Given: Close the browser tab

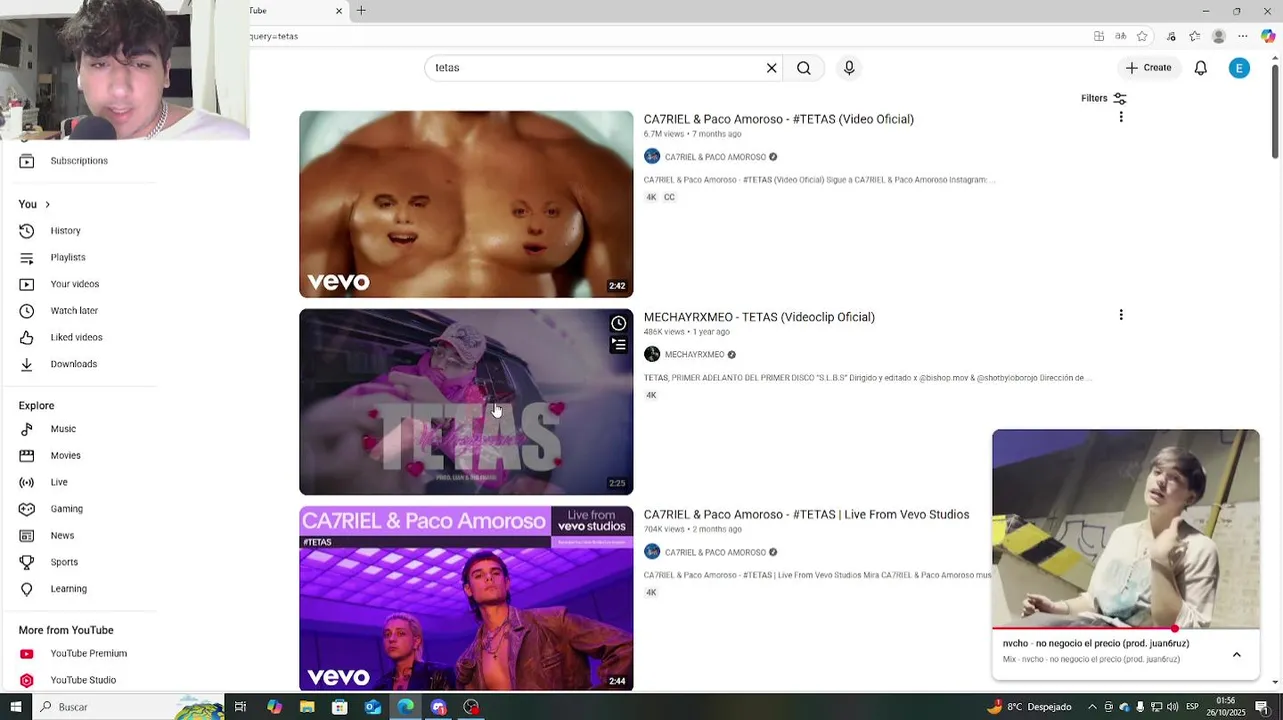Looking at the screenshot, I should point(339,11).
